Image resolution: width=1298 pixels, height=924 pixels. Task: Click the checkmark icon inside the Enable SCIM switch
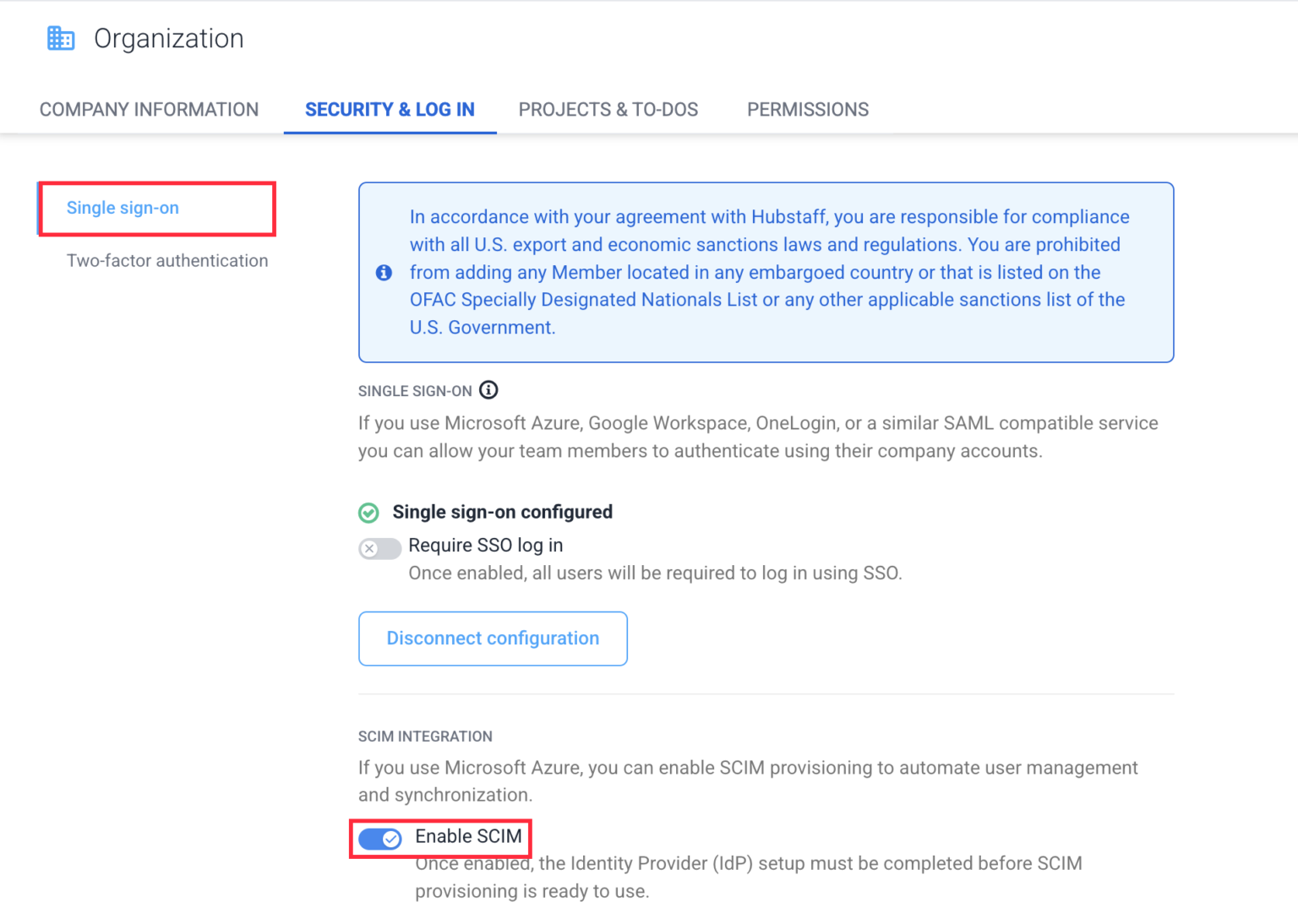point(390,839)
